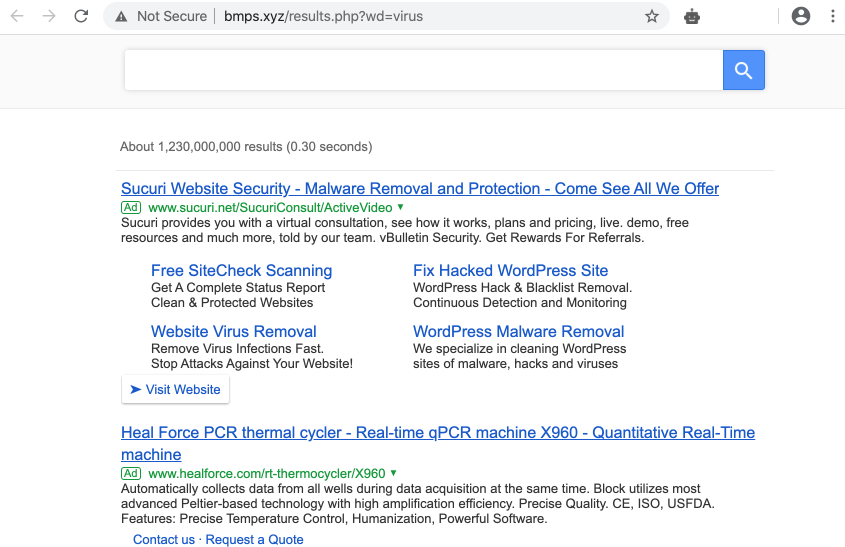Viewport: 845px width, 547px height.
Task: Click the browser forward arrow
Action: click(x=49, y=16)
